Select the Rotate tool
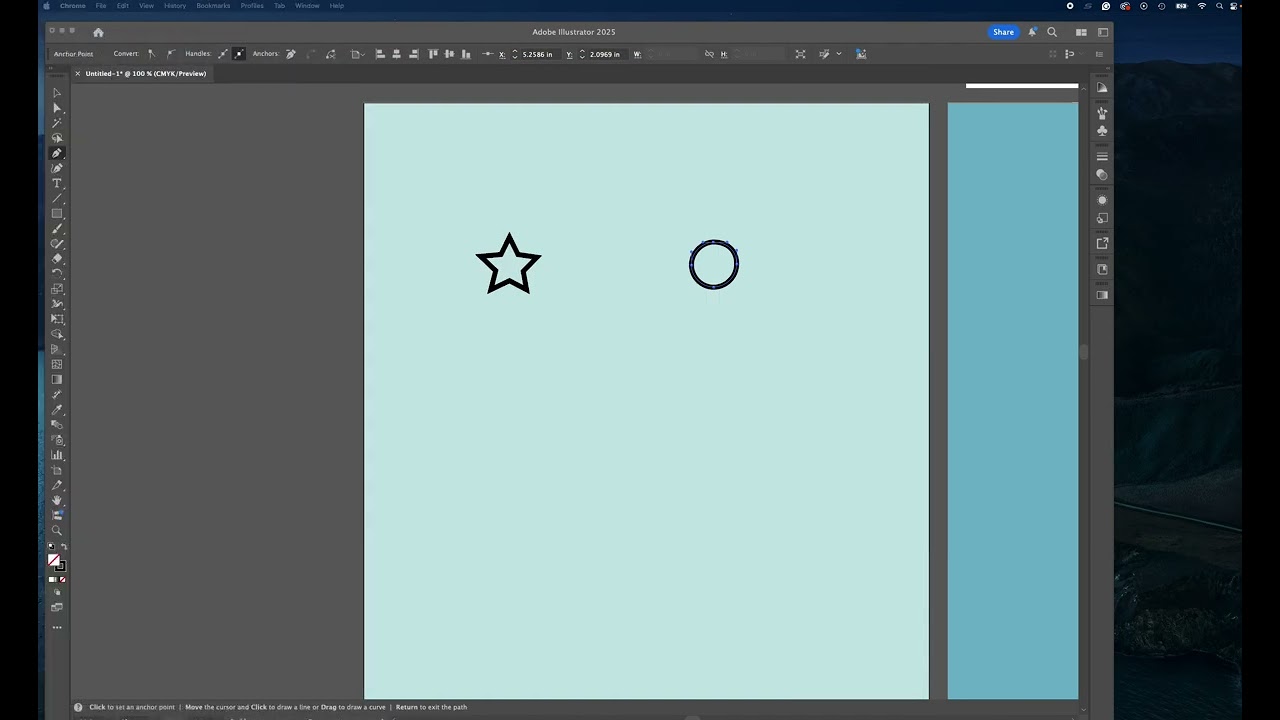 pos(57,274)
